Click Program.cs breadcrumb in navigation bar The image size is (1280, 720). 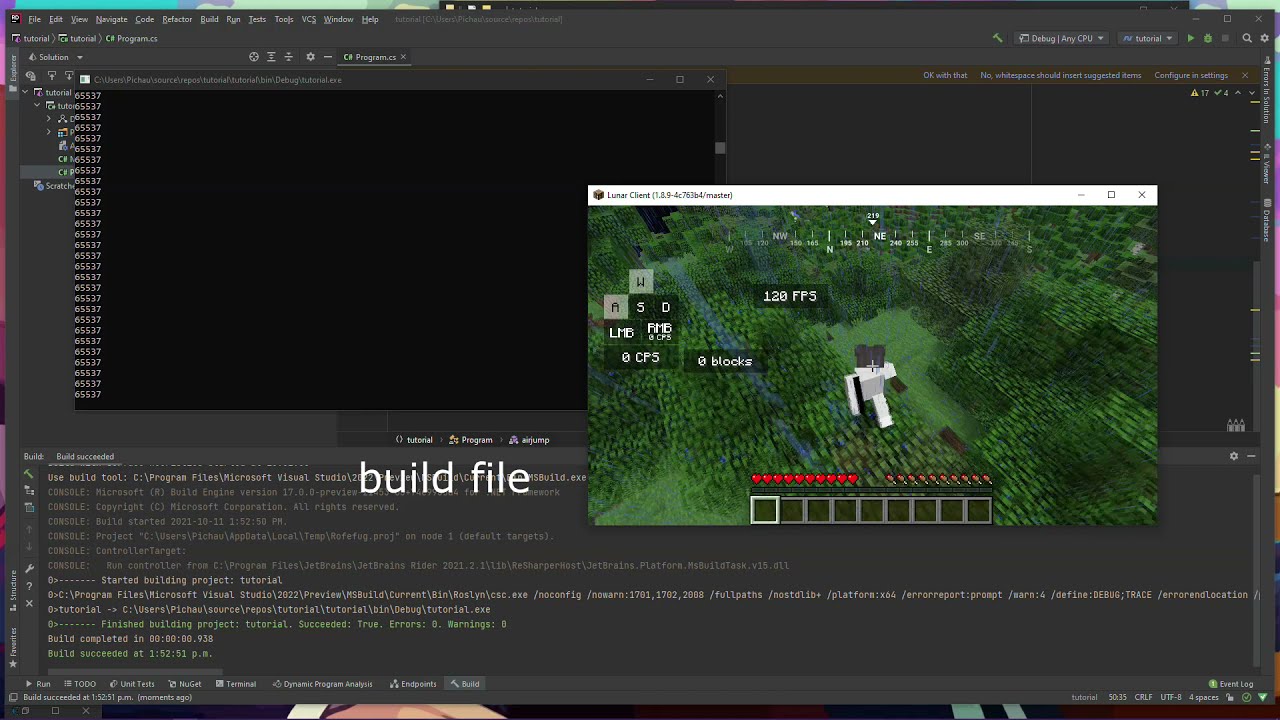tap(131, 38)
